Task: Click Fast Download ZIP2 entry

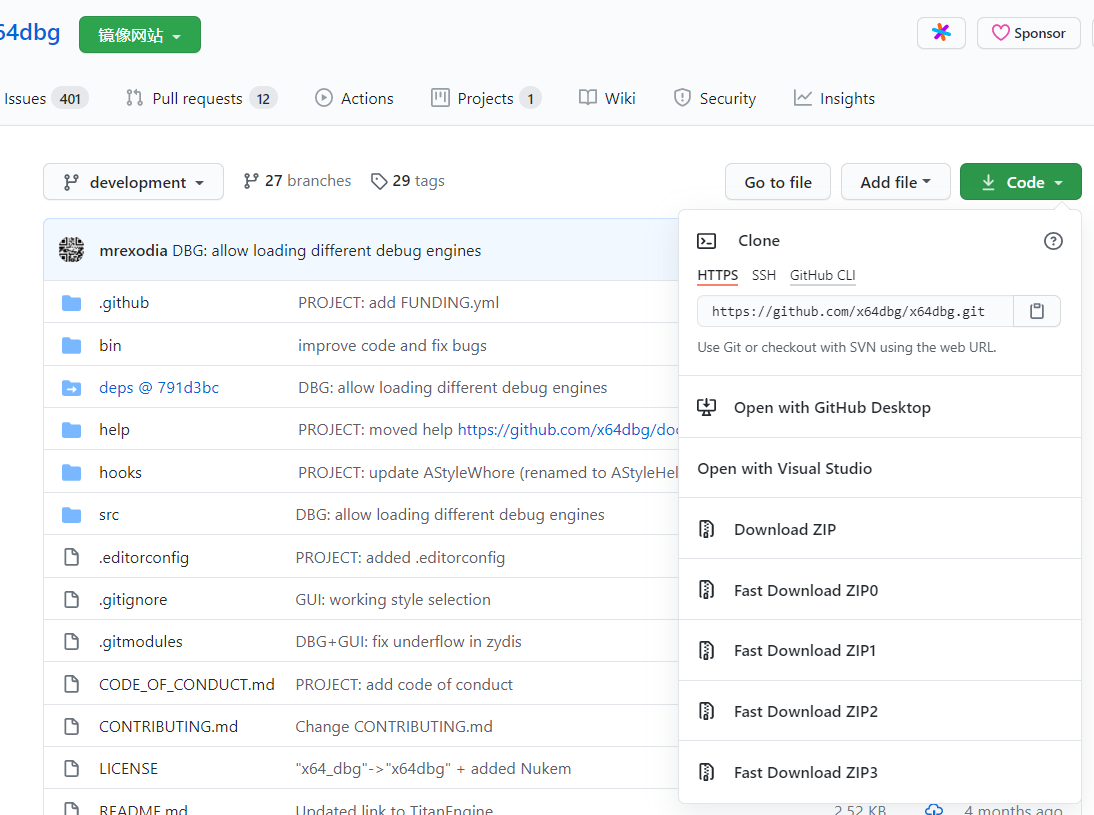Action: coord(880,711)
